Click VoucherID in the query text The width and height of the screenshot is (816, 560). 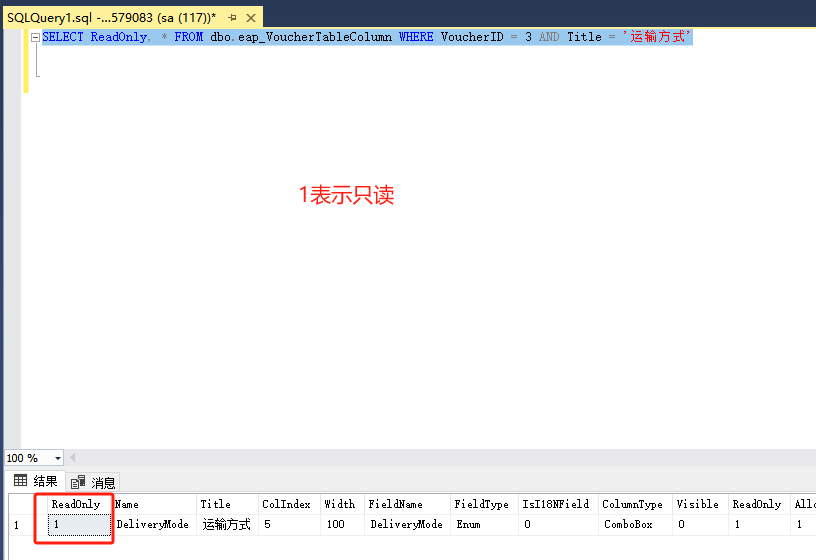(x=472, y=37)
